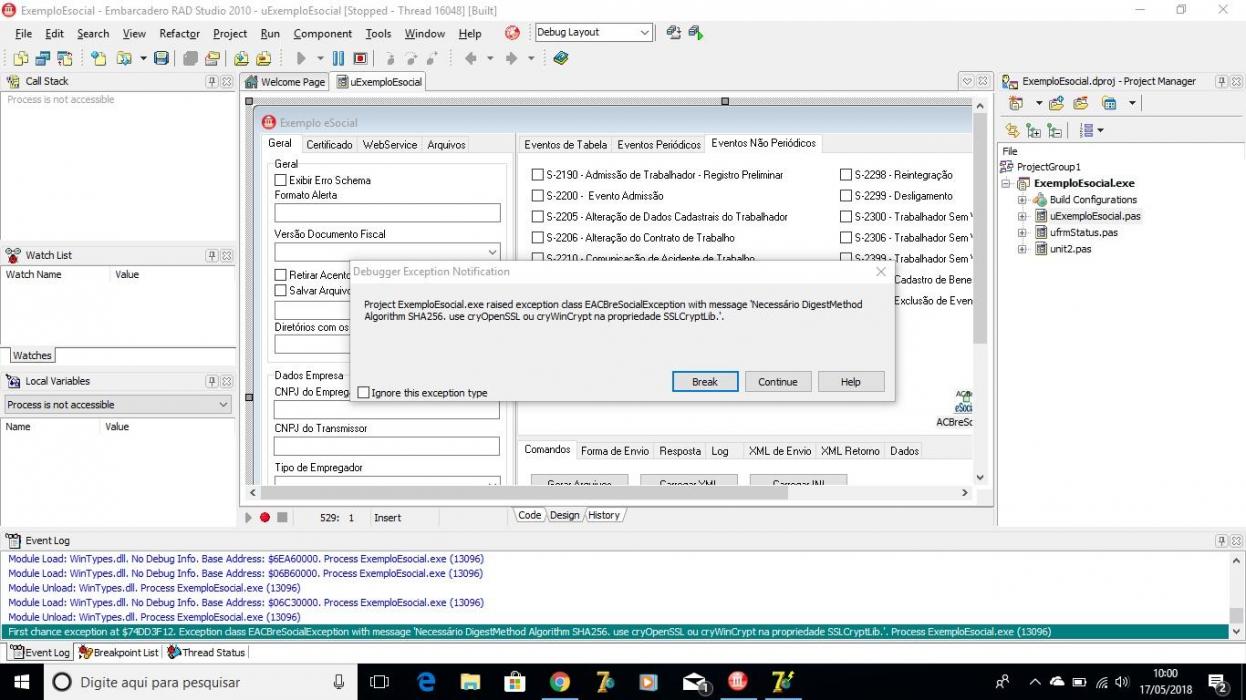
Task: Open the Refactor menu
Action: pyautogui.click(x=179, y=33)
